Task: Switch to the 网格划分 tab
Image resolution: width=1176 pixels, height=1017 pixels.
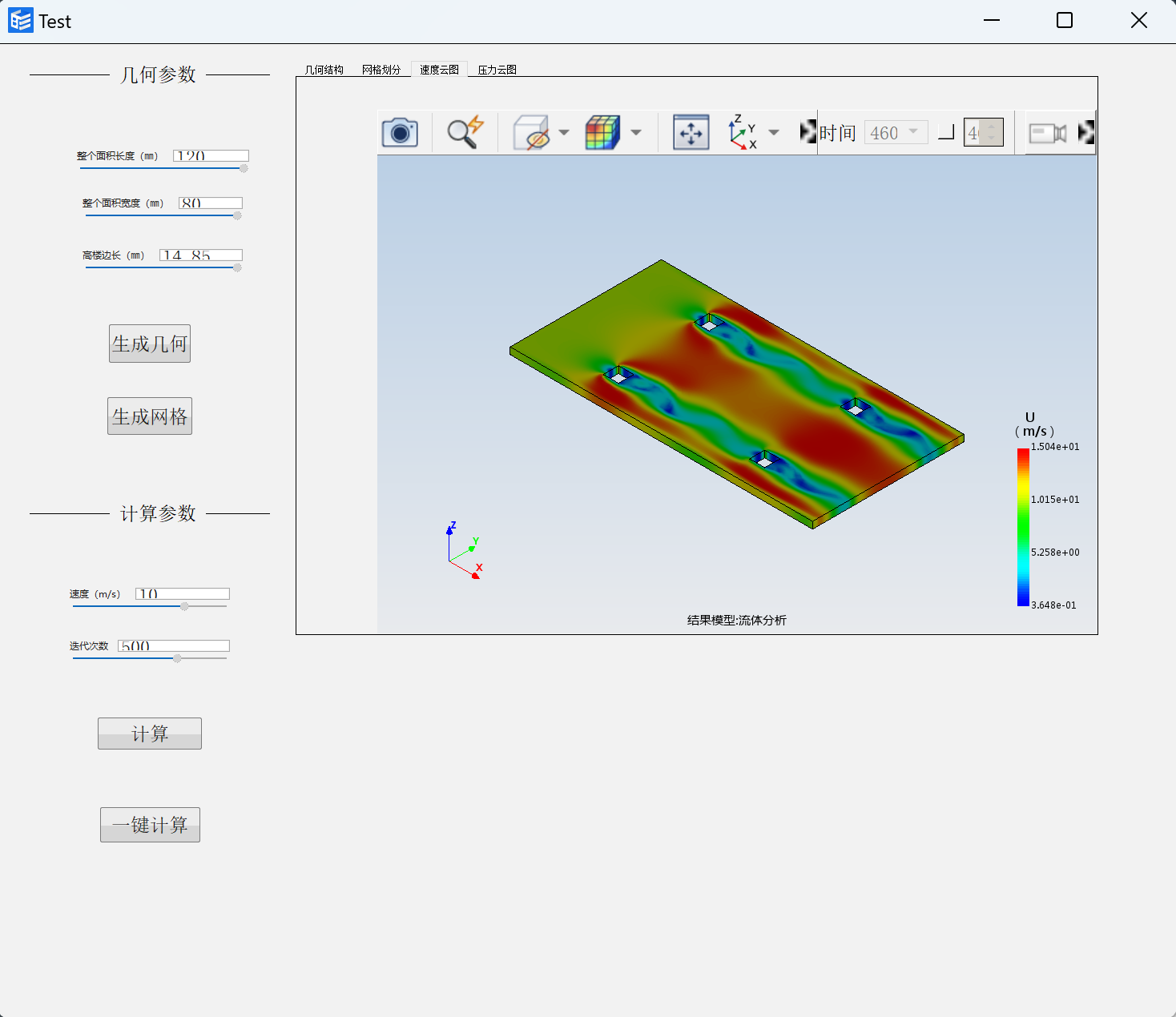Action: (381, 70)
